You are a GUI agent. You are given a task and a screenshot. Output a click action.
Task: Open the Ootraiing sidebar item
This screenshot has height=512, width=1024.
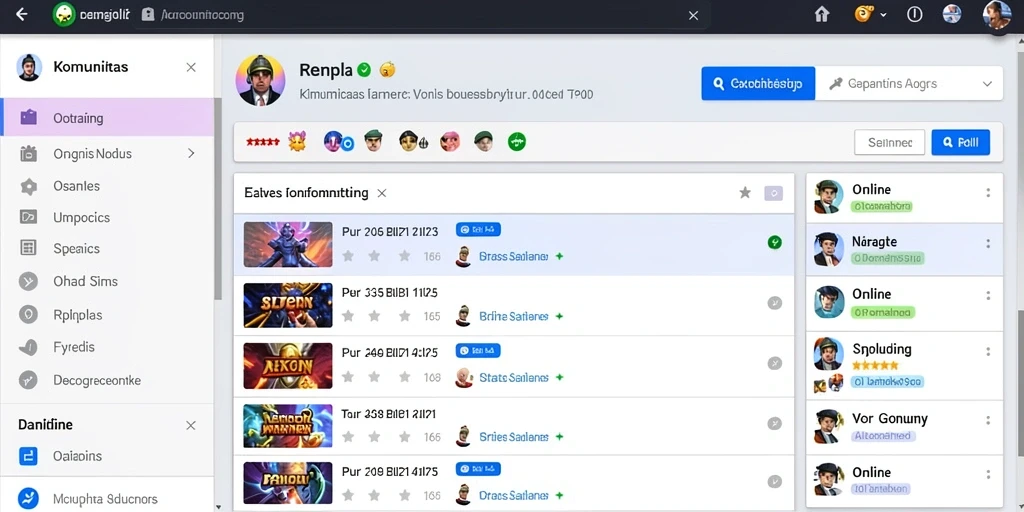107,118
